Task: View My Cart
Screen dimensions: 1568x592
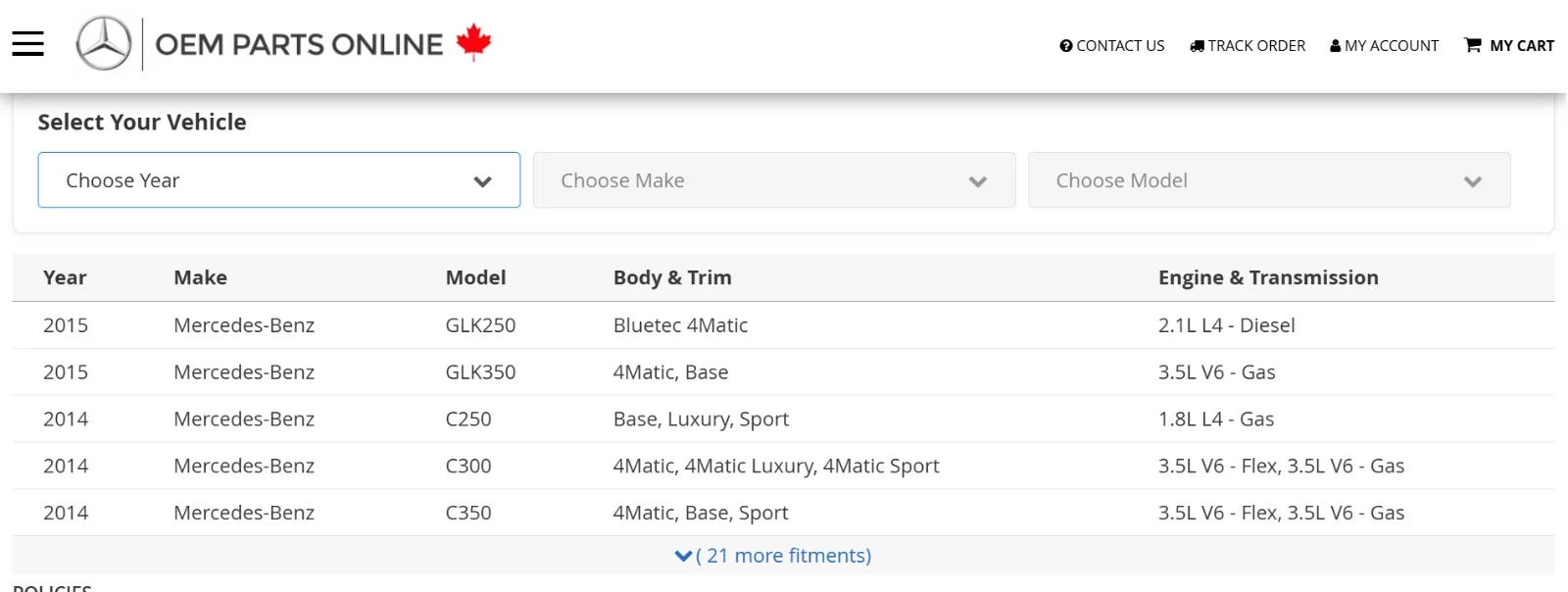Action: coord(1509,46)
